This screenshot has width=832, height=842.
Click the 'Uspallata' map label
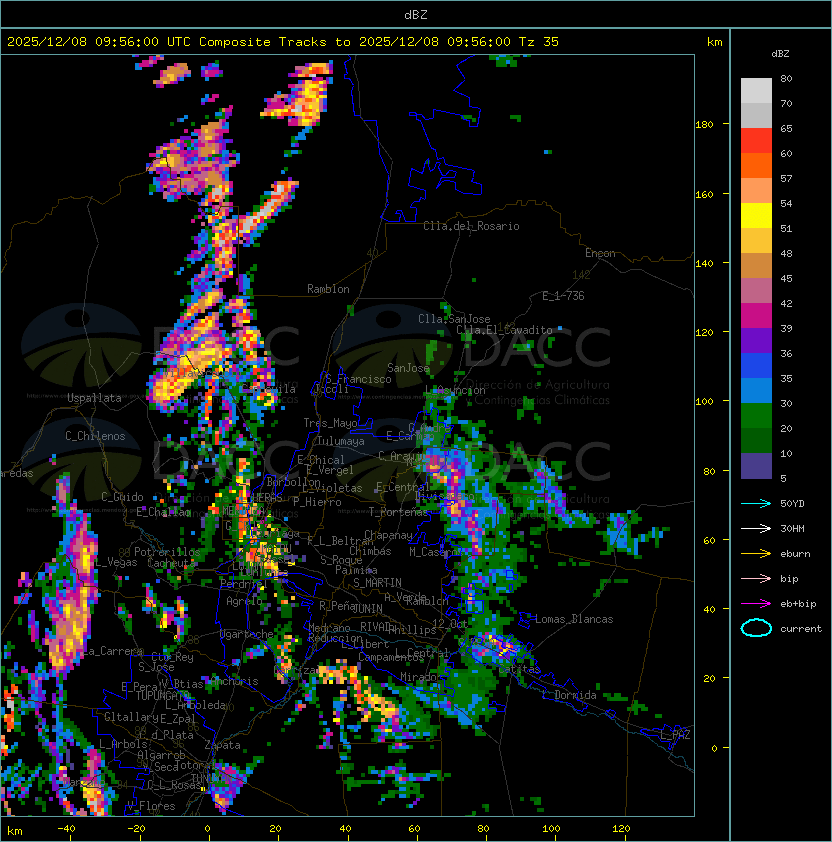pyautogui.click(x=94, y=398)
